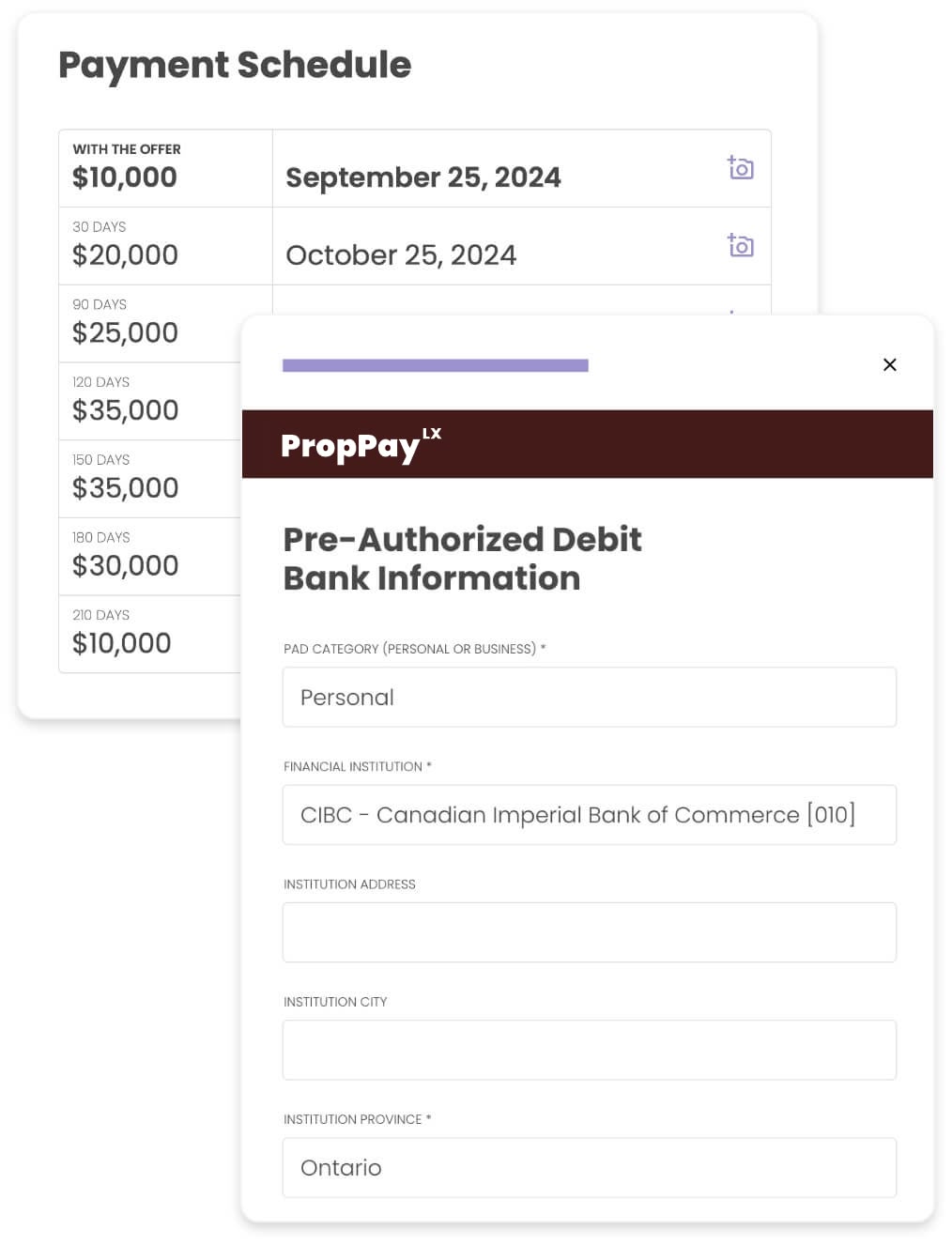This screenshot has width=952, height=1245.
Task: Open the PAD Category field showing Personal
Action: 590,697
